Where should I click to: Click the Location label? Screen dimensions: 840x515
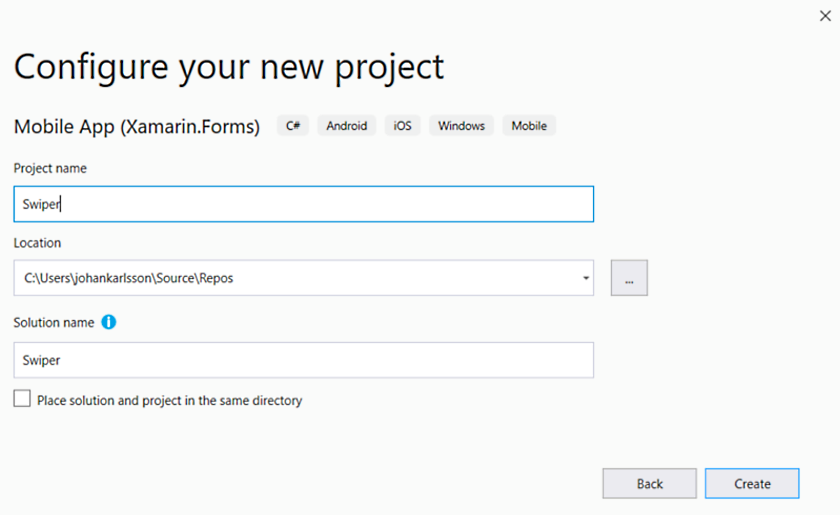(x=37, y=243)
